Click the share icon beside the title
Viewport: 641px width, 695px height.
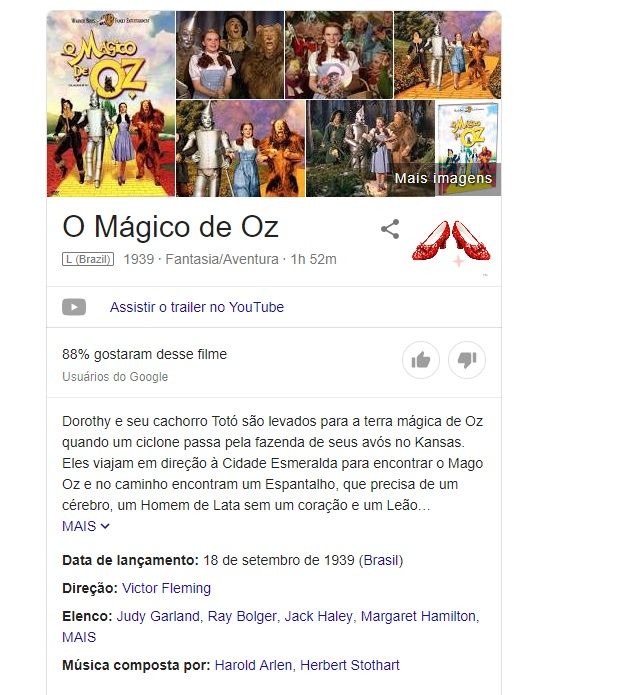[x=390, y=229]
